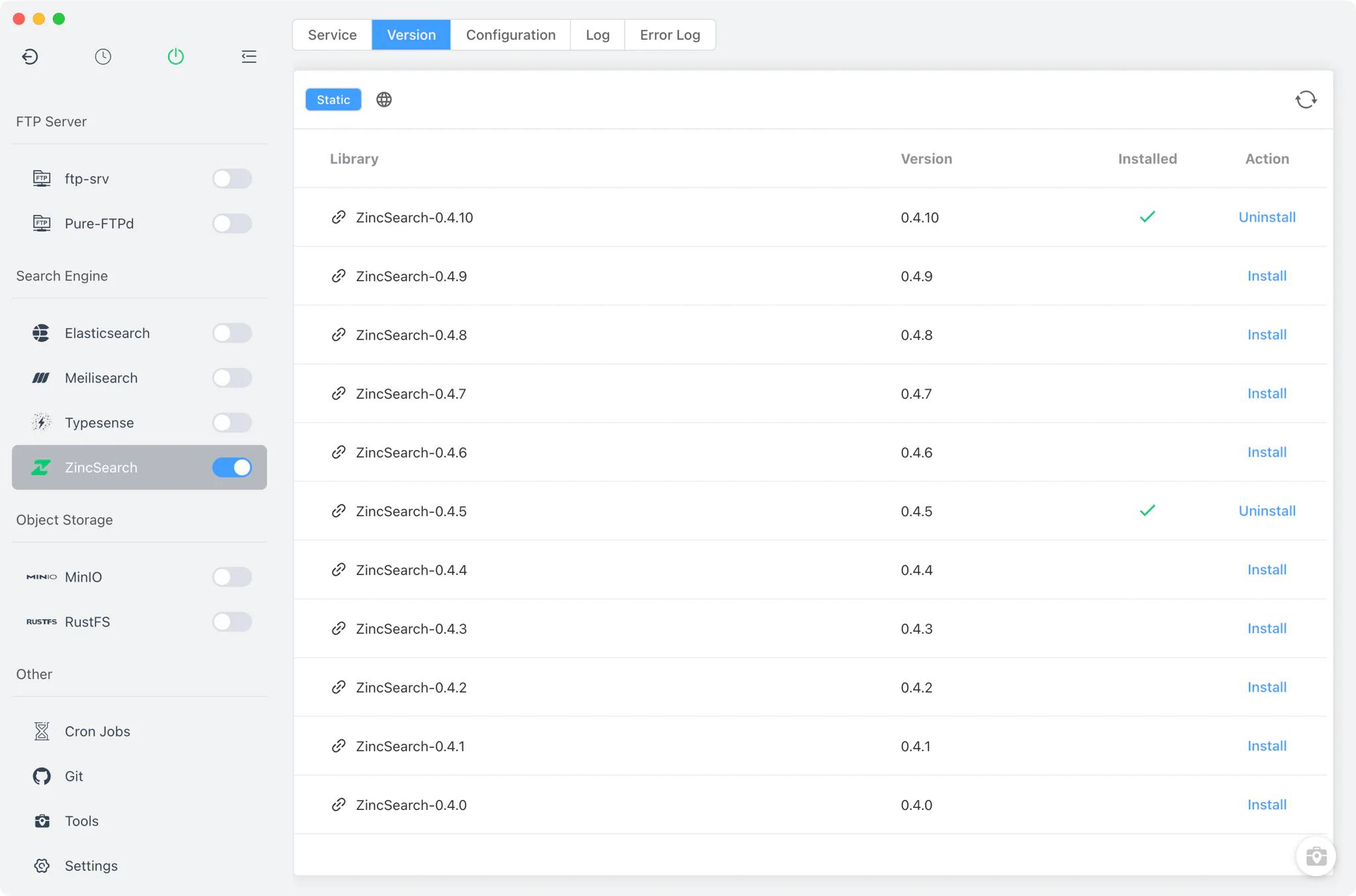Click the back/logout arrow icon in sidebar
The width and height of the screenshot is (1356, 896).
tap(30, 57)
